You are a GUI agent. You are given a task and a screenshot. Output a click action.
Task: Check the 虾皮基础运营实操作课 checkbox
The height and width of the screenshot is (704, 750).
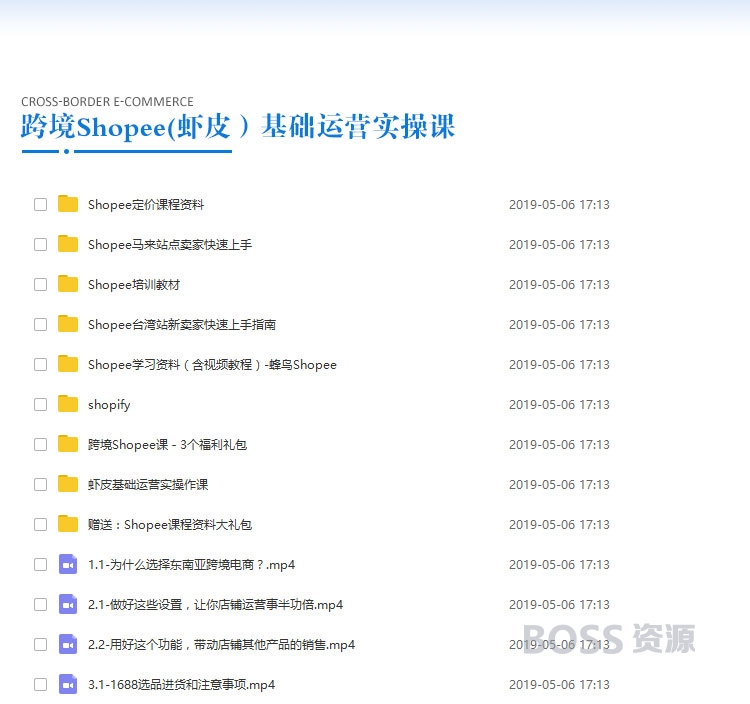tap(41, 485)
